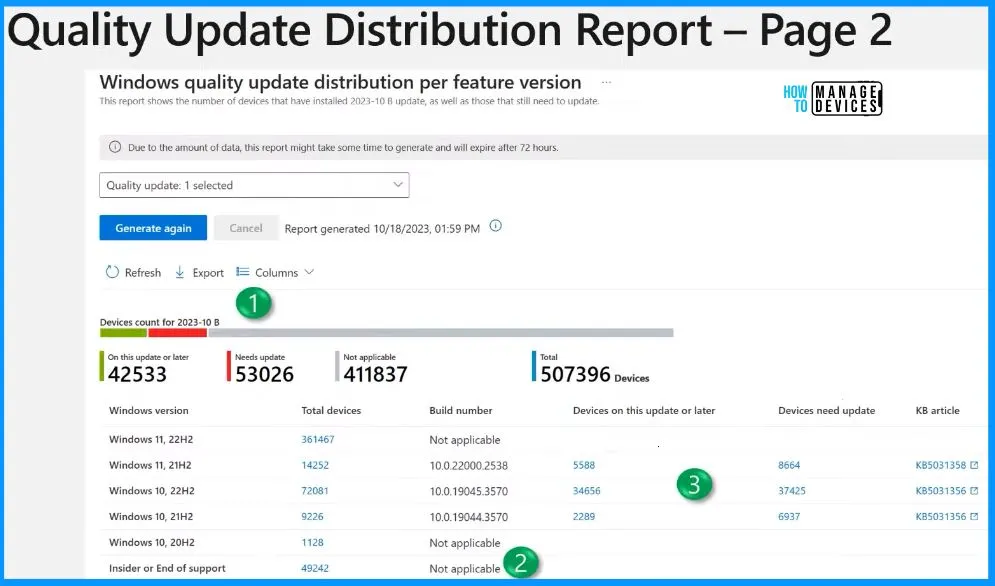Select the Windows 11, 21H2 row label
The width and height of the screenshot is (995, 586).
[150, 465]
